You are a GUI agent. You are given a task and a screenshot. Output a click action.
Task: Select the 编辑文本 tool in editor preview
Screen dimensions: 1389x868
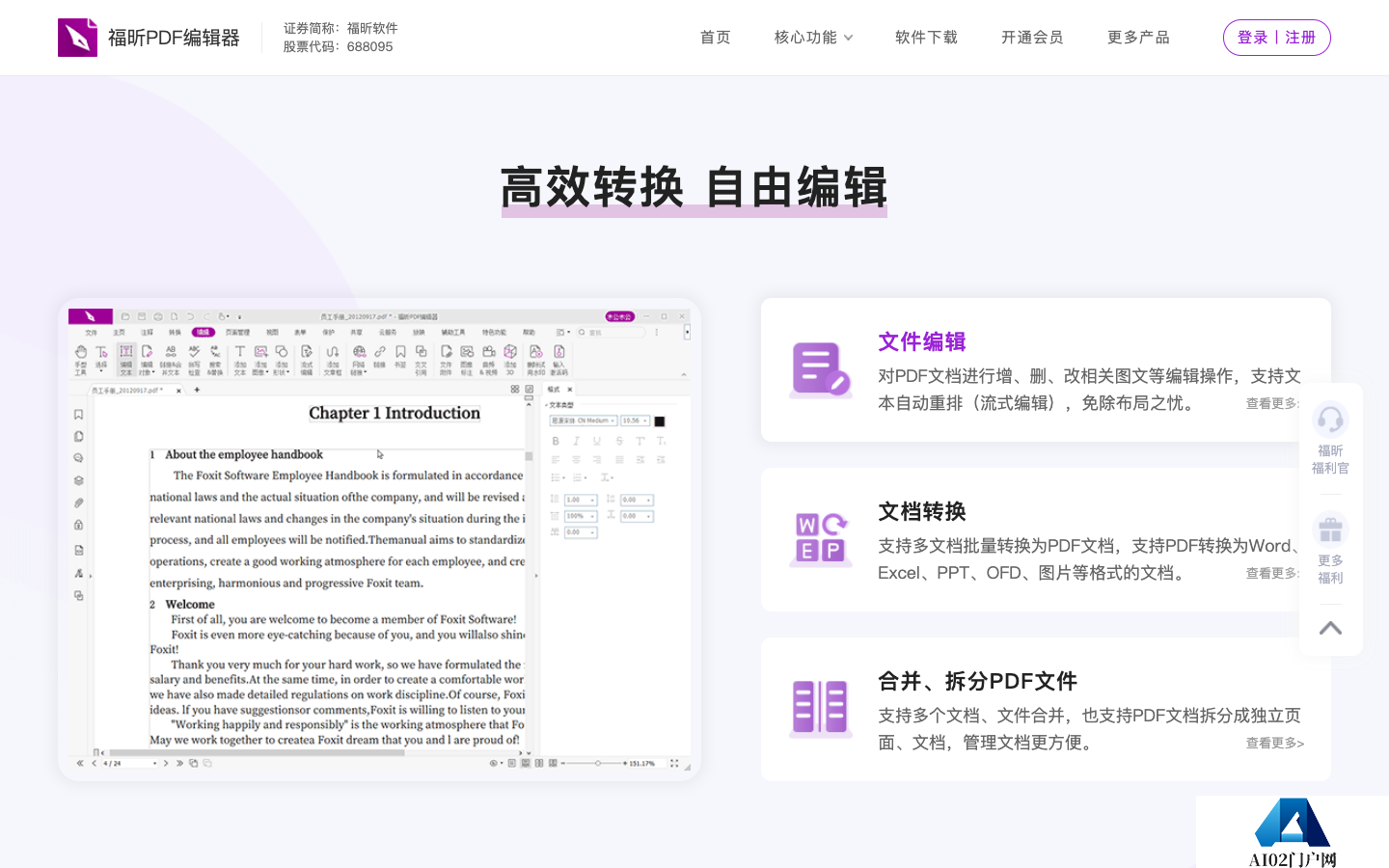(126, 359)
